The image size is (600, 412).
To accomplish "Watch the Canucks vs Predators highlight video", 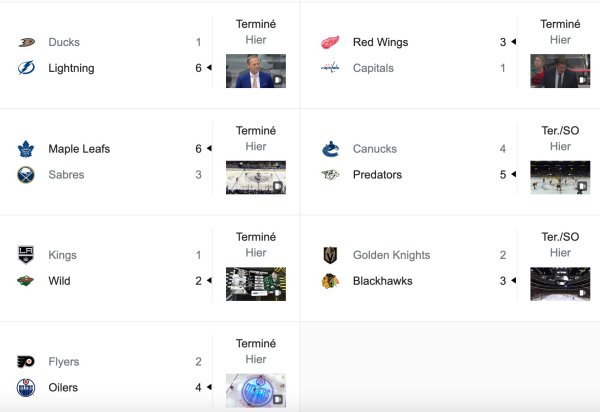I will pyautogui.click(x=560, y=177).
